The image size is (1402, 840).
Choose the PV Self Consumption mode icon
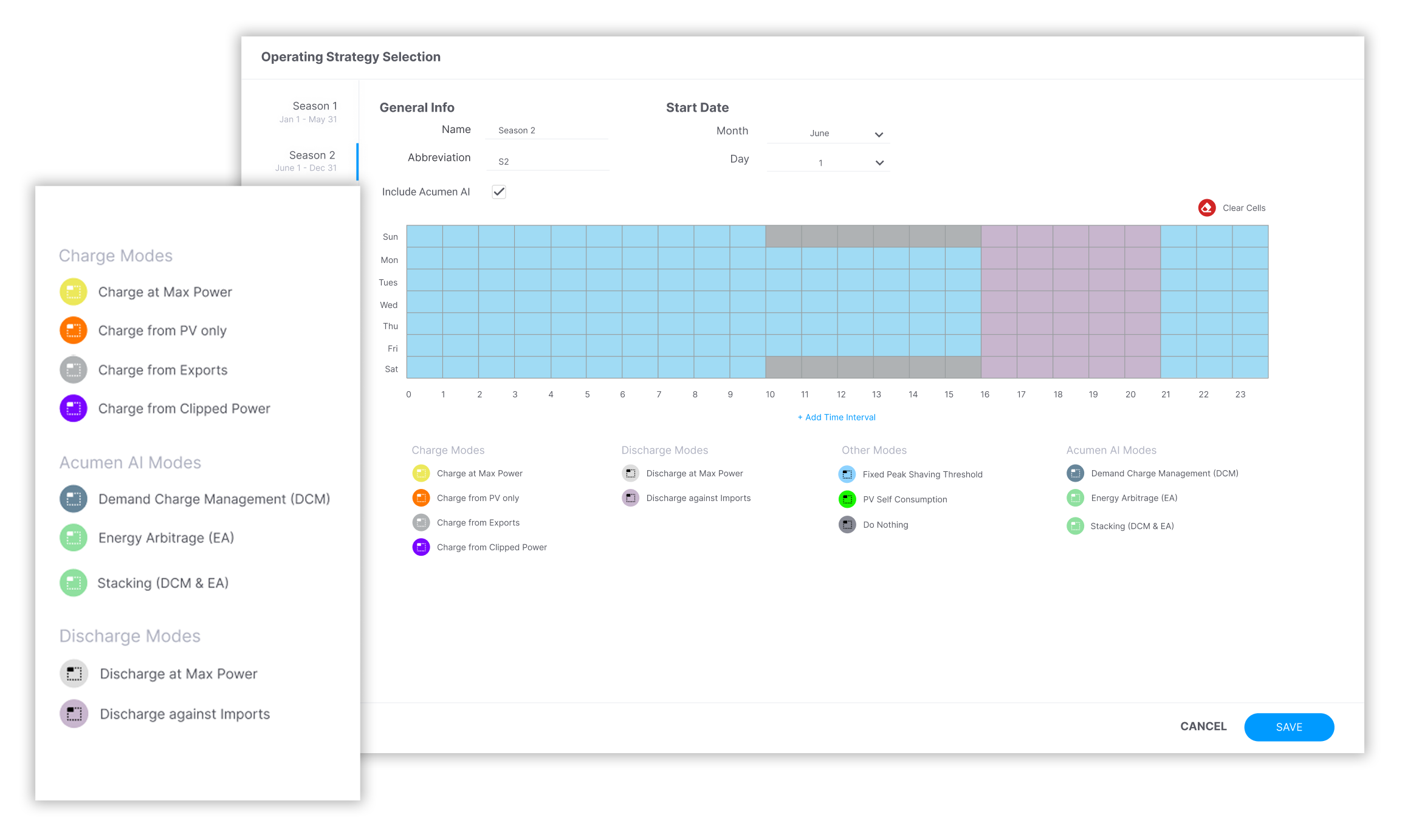847,499
